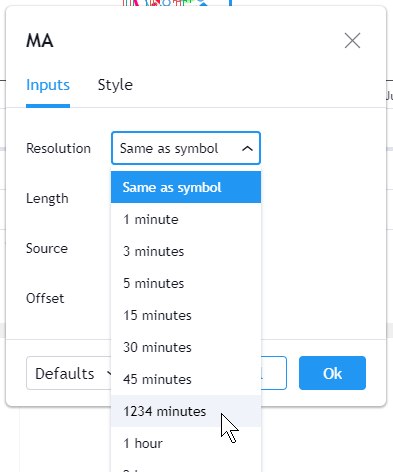Pick the 5 minutes option
The image size is (393, 472).
pyautogui.click(x=186, y=283)
